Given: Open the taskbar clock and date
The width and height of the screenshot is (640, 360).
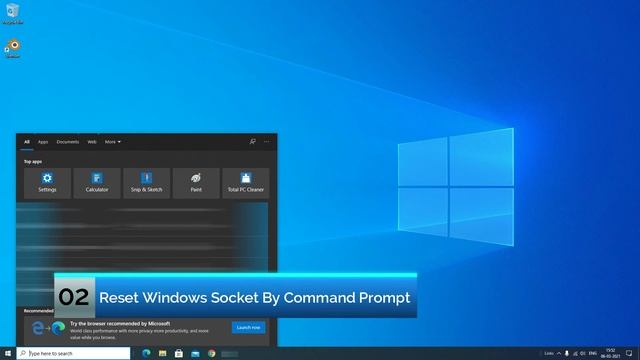Looking at the screenshot, I should click(610, 353).
